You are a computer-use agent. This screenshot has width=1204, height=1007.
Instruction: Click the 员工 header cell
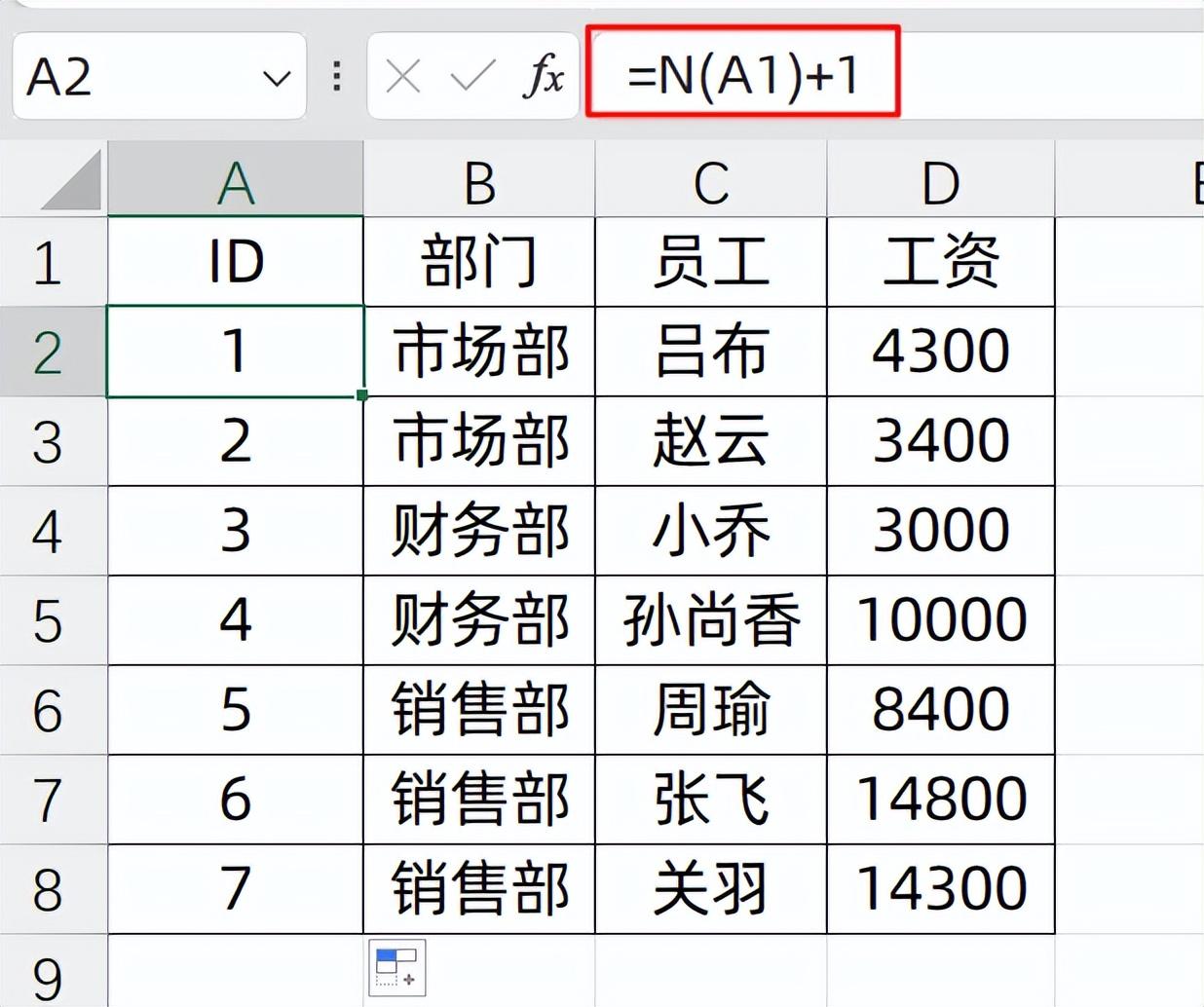711,262
